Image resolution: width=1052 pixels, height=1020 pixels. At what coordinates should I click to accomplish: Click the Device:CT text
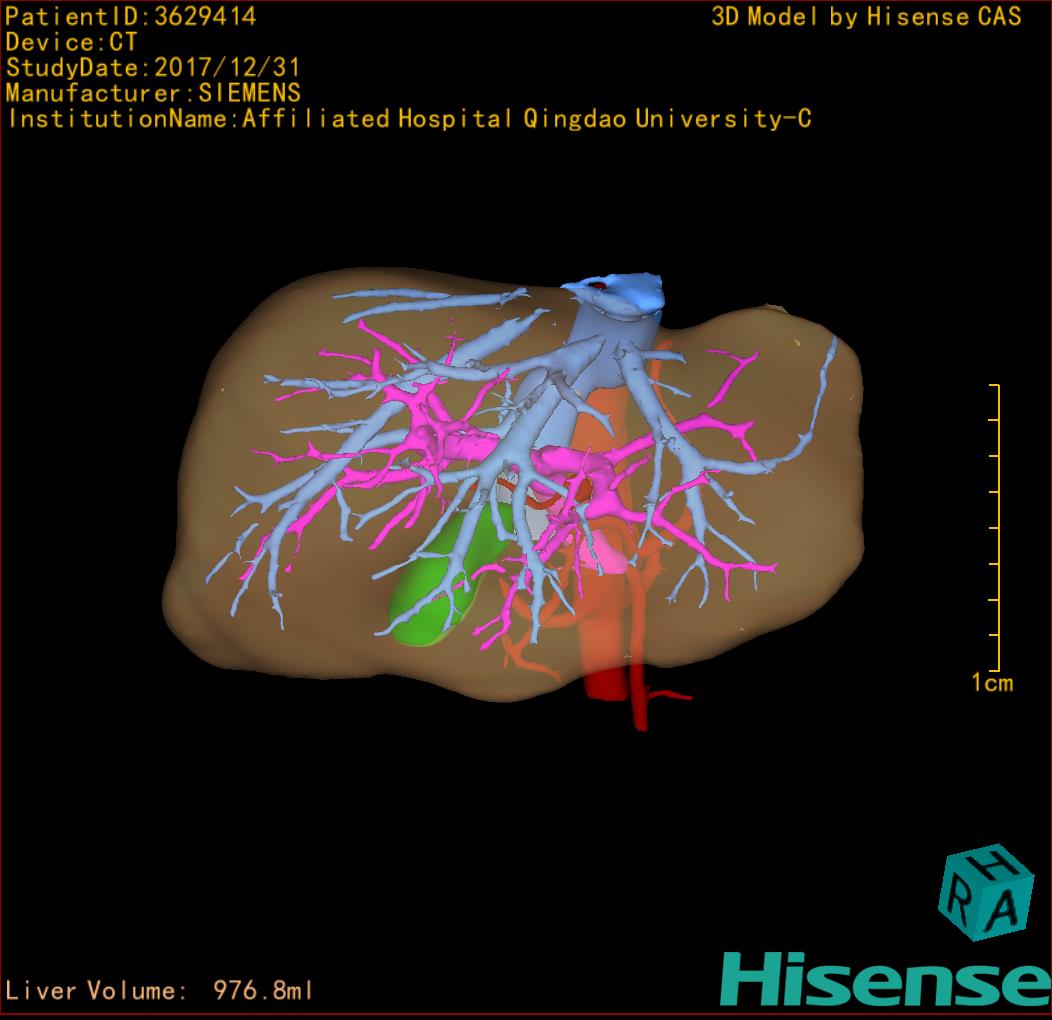tap(71, 42)
